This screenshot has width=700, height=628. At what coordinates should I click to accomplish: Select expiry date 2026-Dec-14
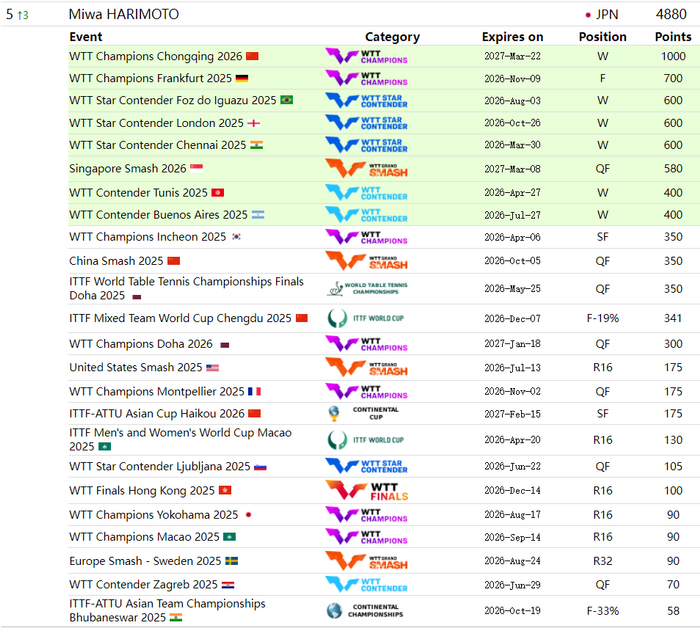tap(512, 491)
